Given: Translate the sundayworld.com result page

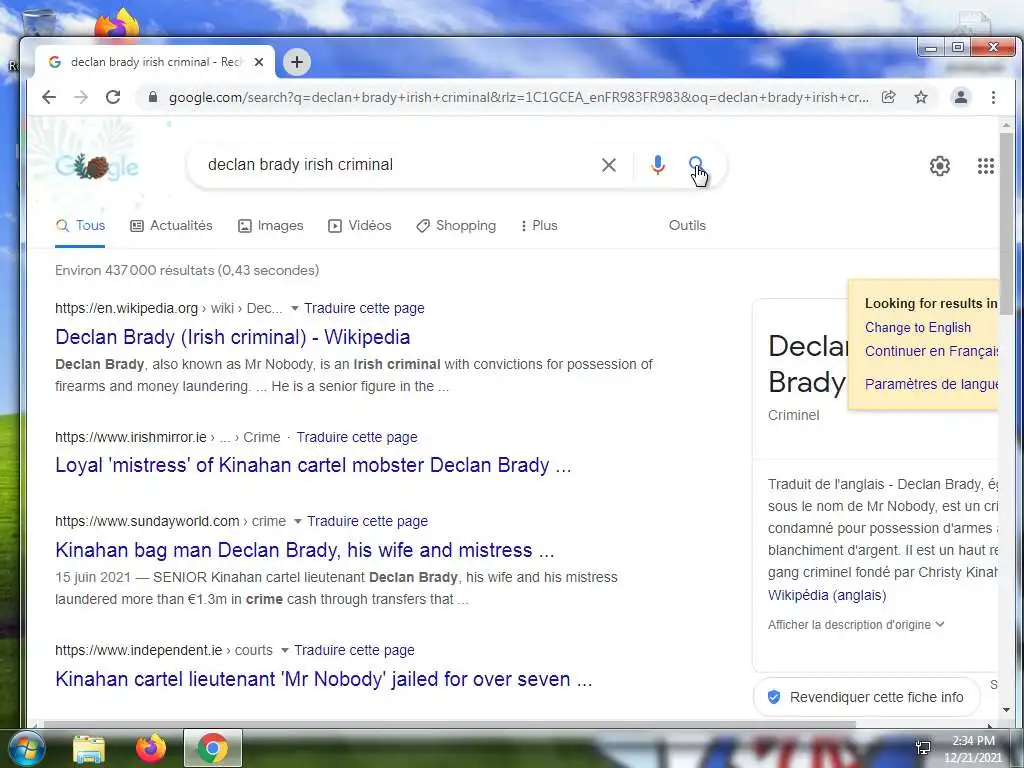Looking at the screenshot, I should click(367, 521).
